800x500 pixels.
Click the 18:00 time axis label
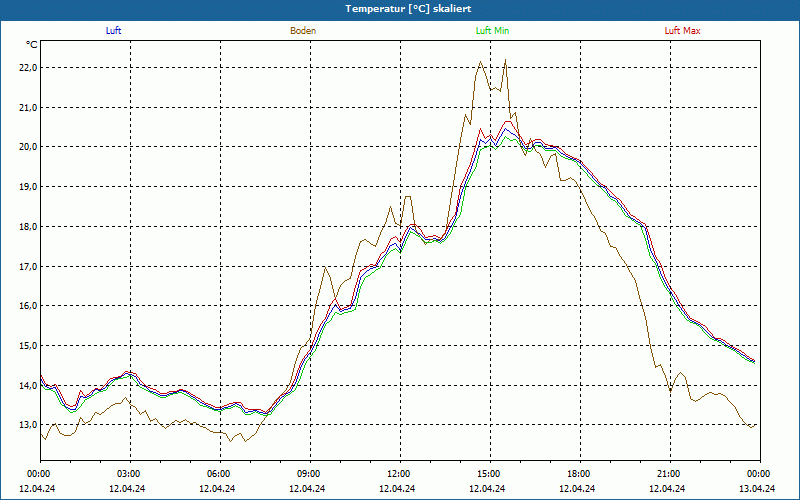(x=580, y=474)
